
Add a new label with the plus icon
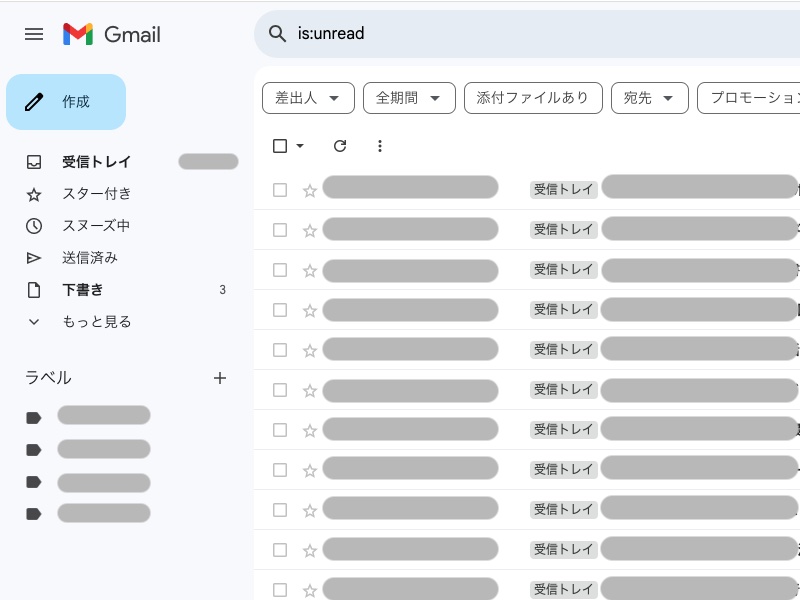click(220, 378)
